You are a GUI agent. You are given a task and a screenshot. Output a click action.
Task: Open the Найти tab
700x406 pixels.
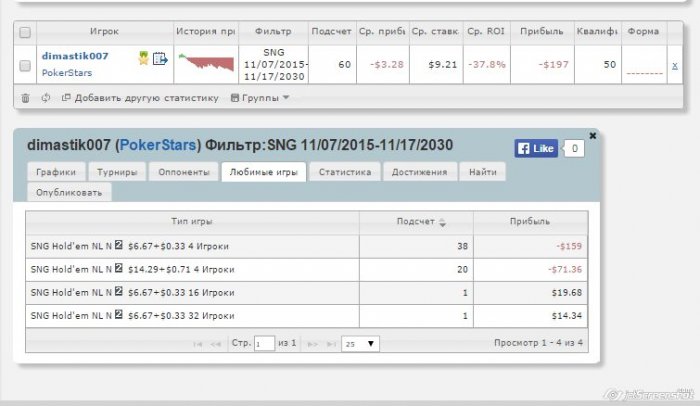(x=483, y=172)
